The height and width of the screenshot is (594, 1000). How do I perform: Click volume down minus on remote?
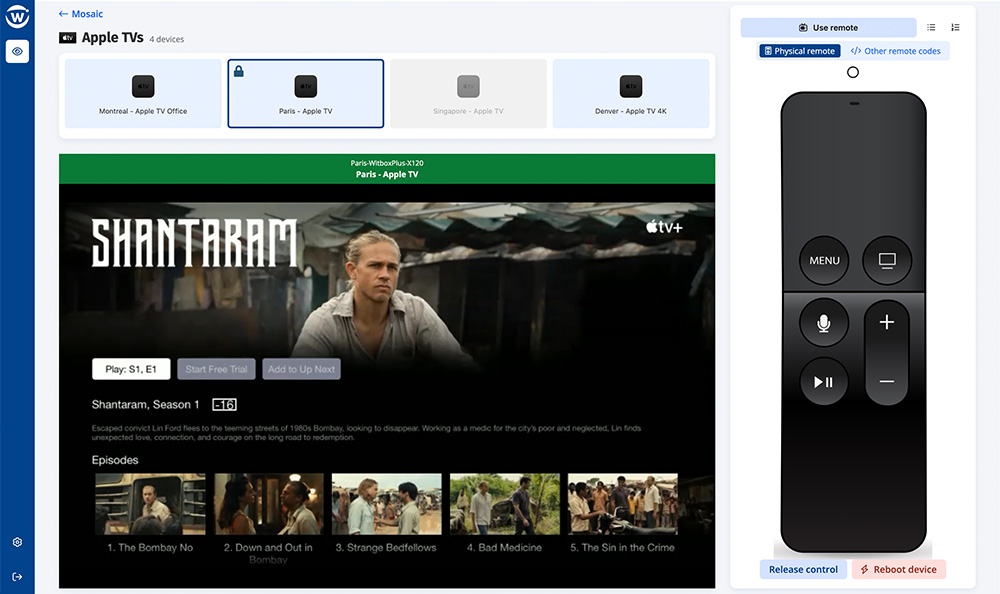(x=886, y=382)
